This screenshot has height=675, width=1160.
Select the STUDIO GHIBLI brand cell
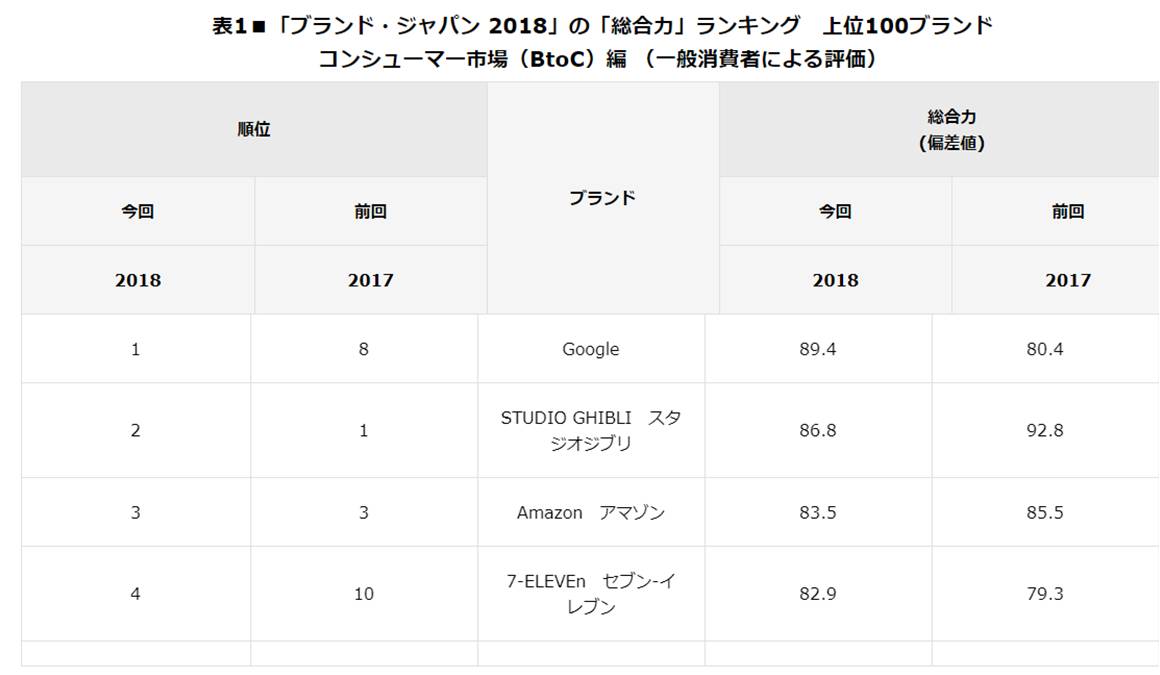pyautogui.click(x=590, y=430)
